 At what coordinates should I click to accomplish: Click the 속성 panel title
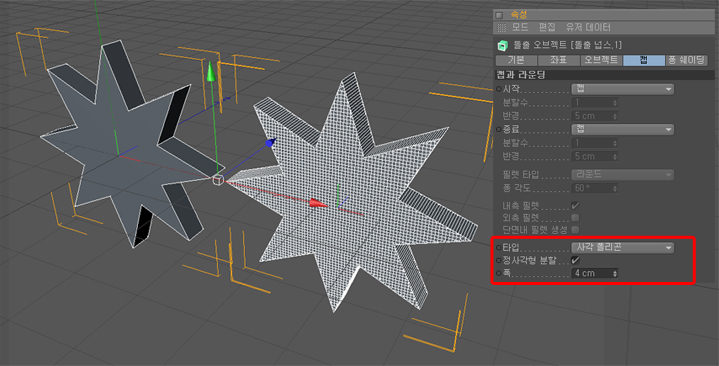(x=519, y=15)
